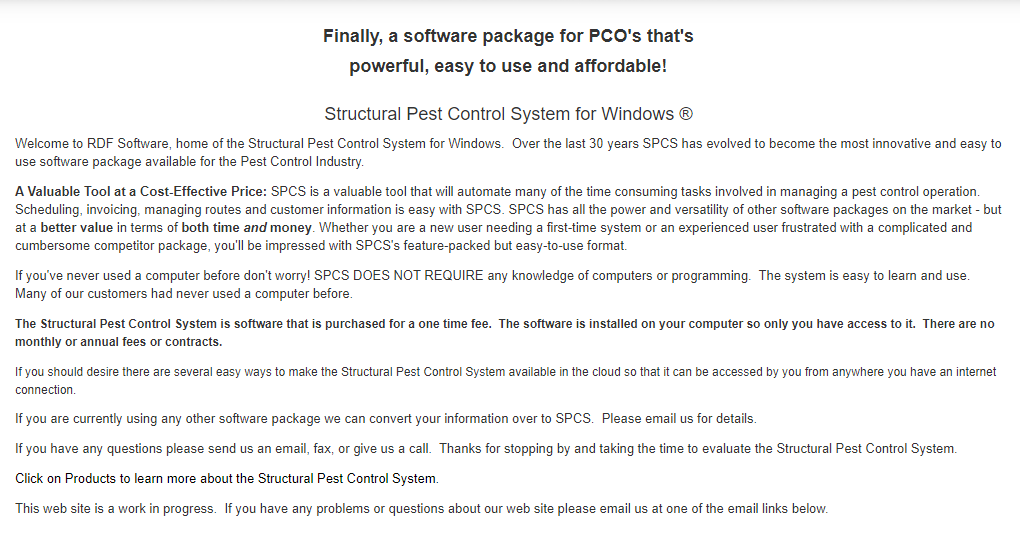Click the bold "both time and money" phrase
Image resolution: width=1020 pixels, height=551 pixels.
point(247,228)
